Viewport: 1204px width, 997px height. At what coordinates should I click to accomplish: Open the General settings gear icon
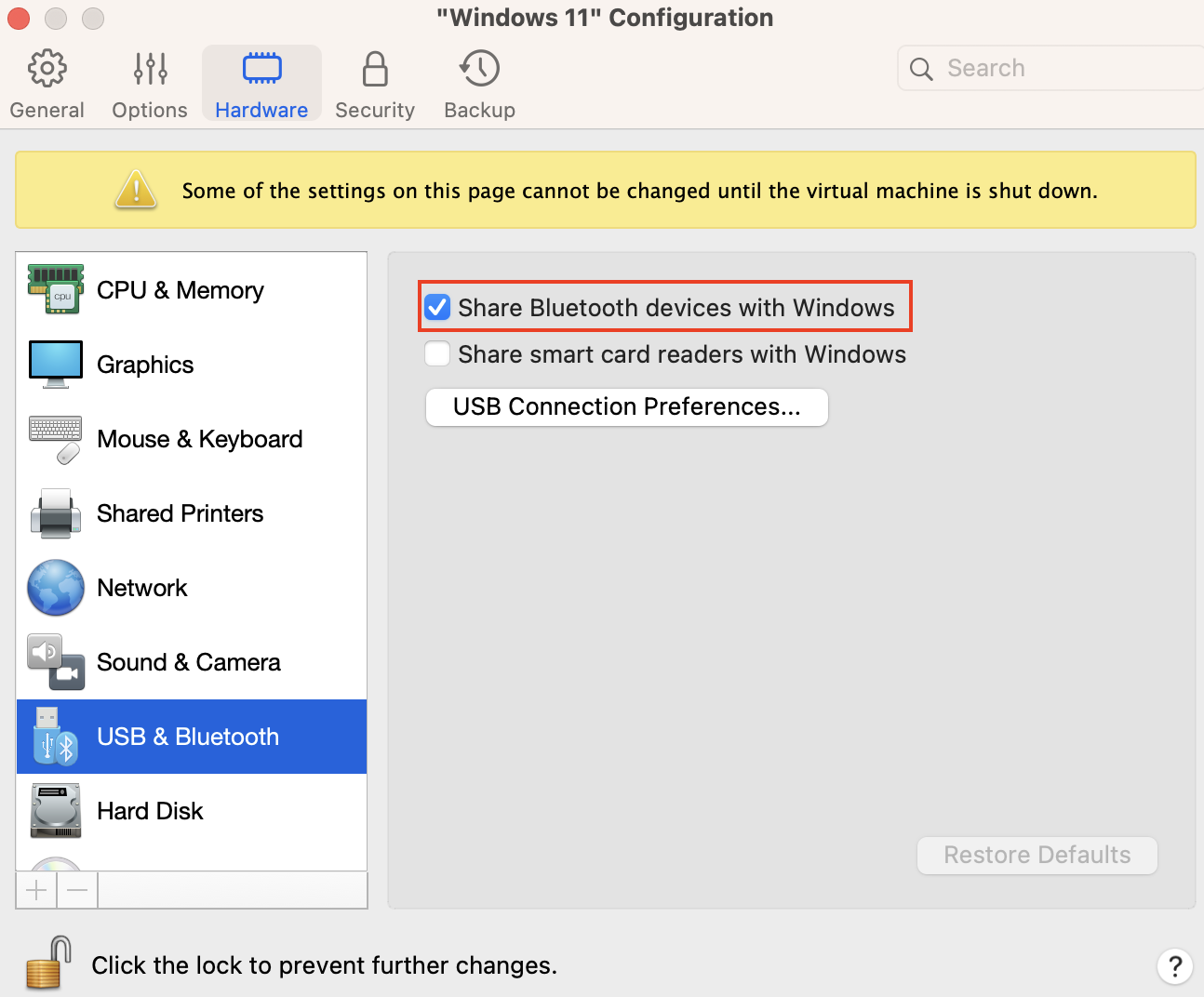click(x=47, y=68)
